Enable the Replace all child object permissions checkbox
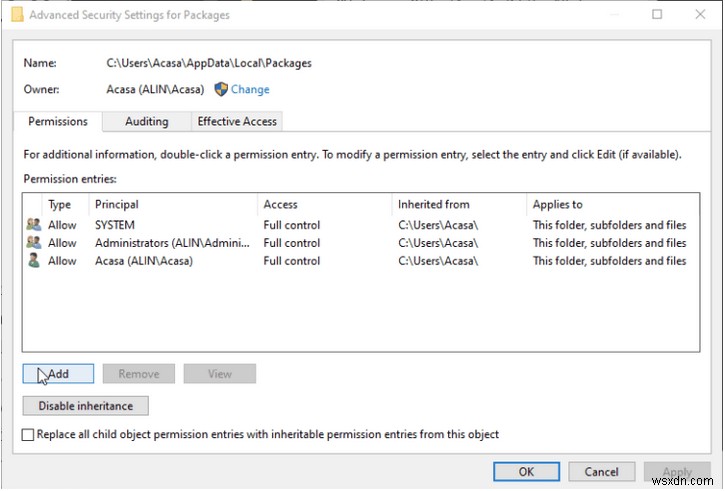Image resolution: width=725 pixels, height=491 pixels. click(28, 435)
